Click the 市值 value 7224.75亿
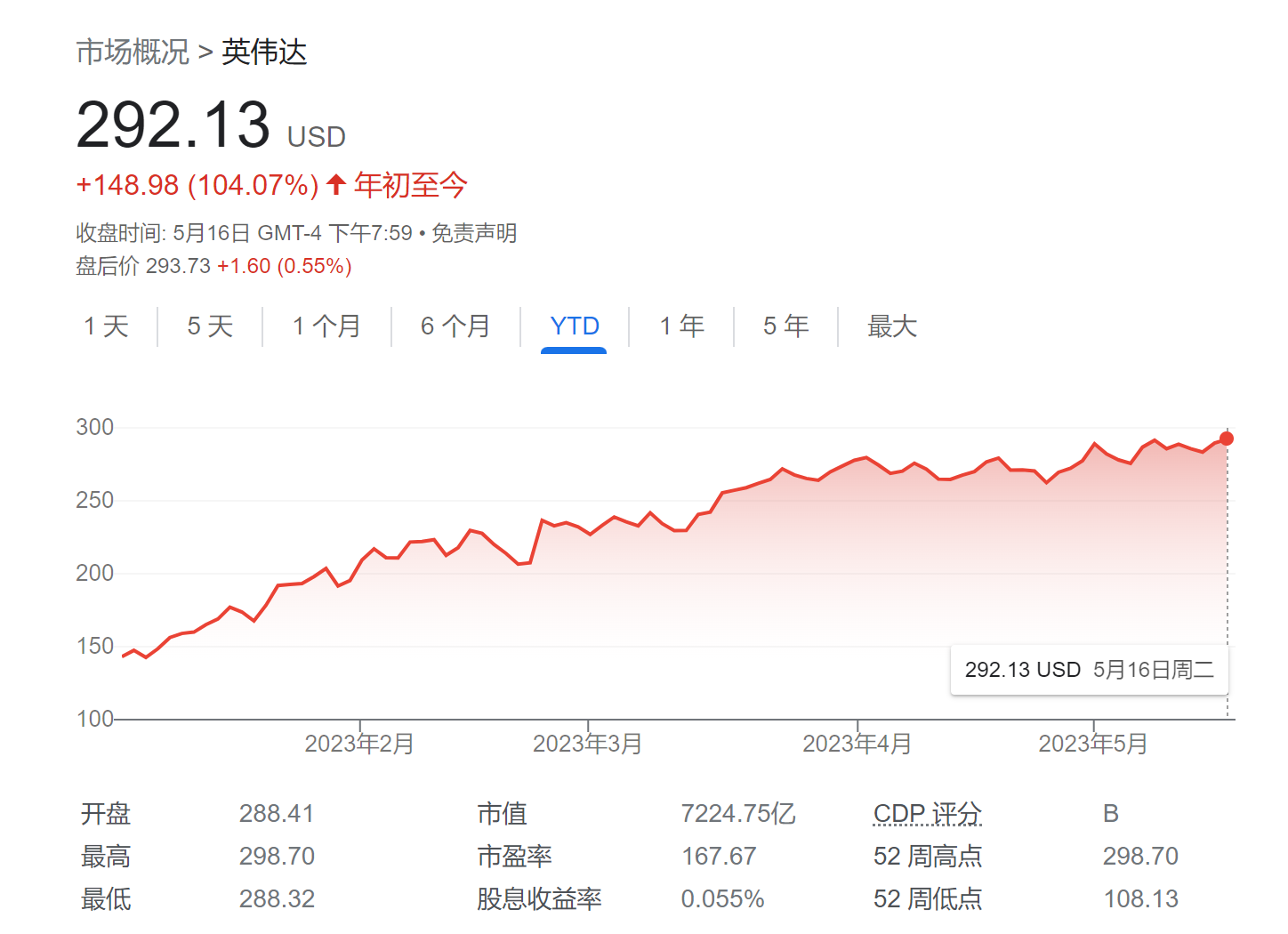Screen dimensions: 1288x934 coord(738,814)
